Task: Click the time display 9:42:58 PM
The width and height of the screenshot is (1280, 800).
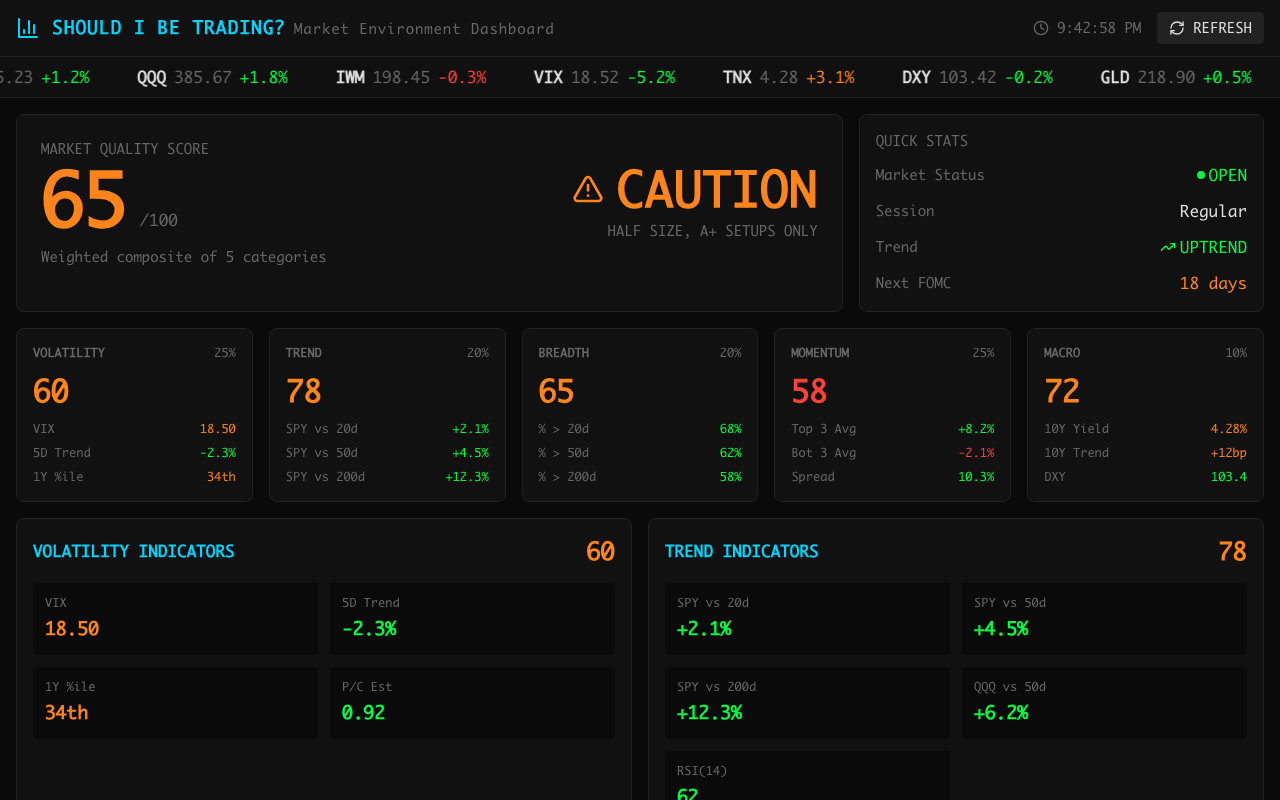Action: [1099, 28]
